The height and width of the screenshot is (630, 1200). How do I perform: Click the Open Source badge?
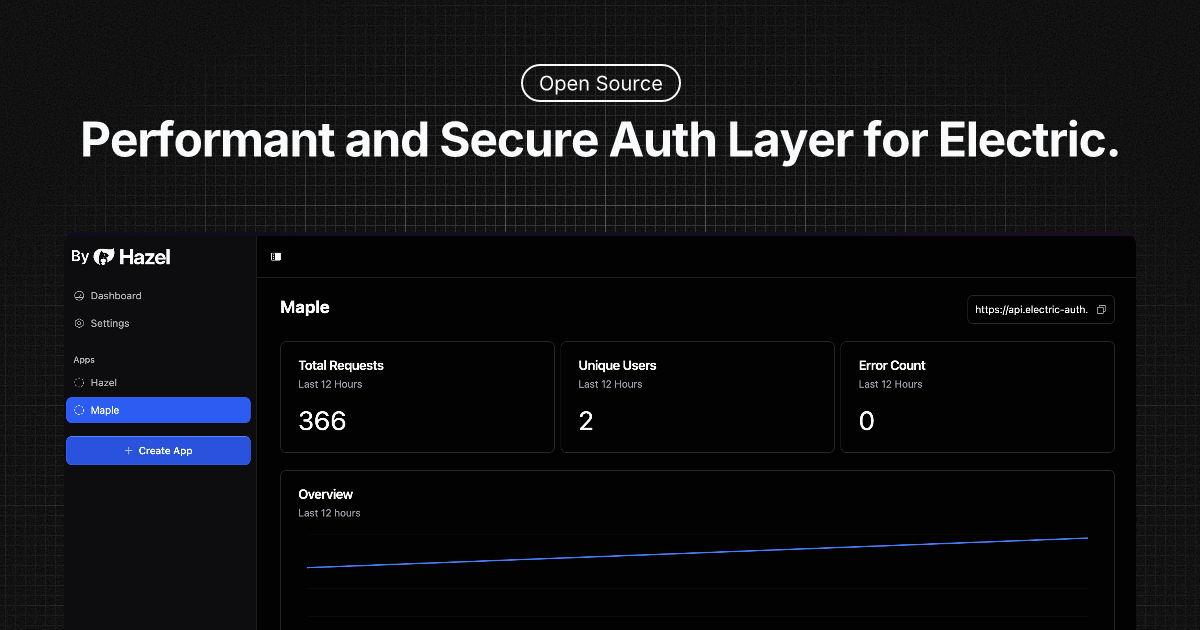600,83
